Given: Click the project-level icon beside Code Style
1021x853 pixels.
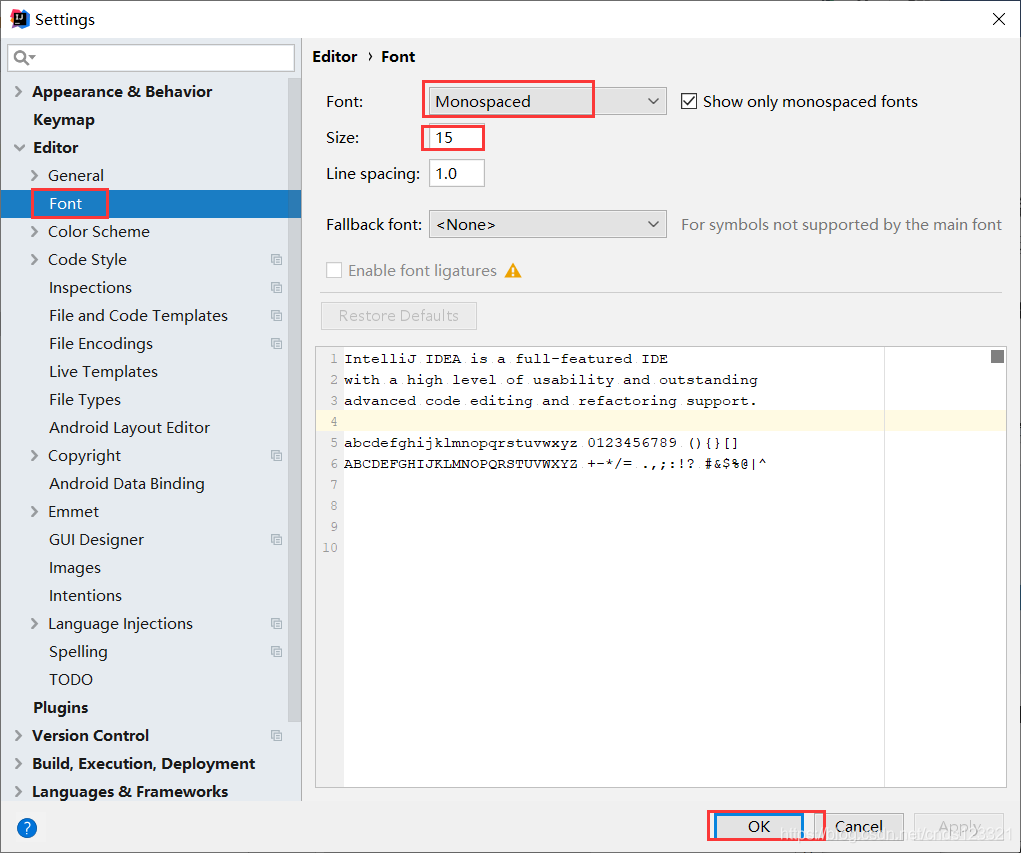Looking at the screenshot, I should coord(277,259).
